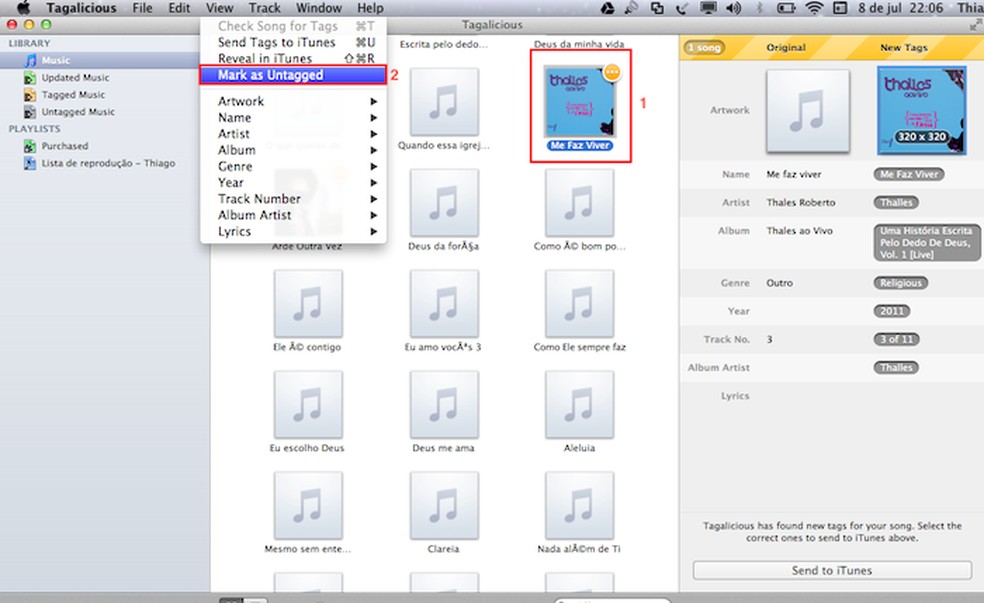Expand the Name submenu
The image size is (984, 603).
[292, 118]
